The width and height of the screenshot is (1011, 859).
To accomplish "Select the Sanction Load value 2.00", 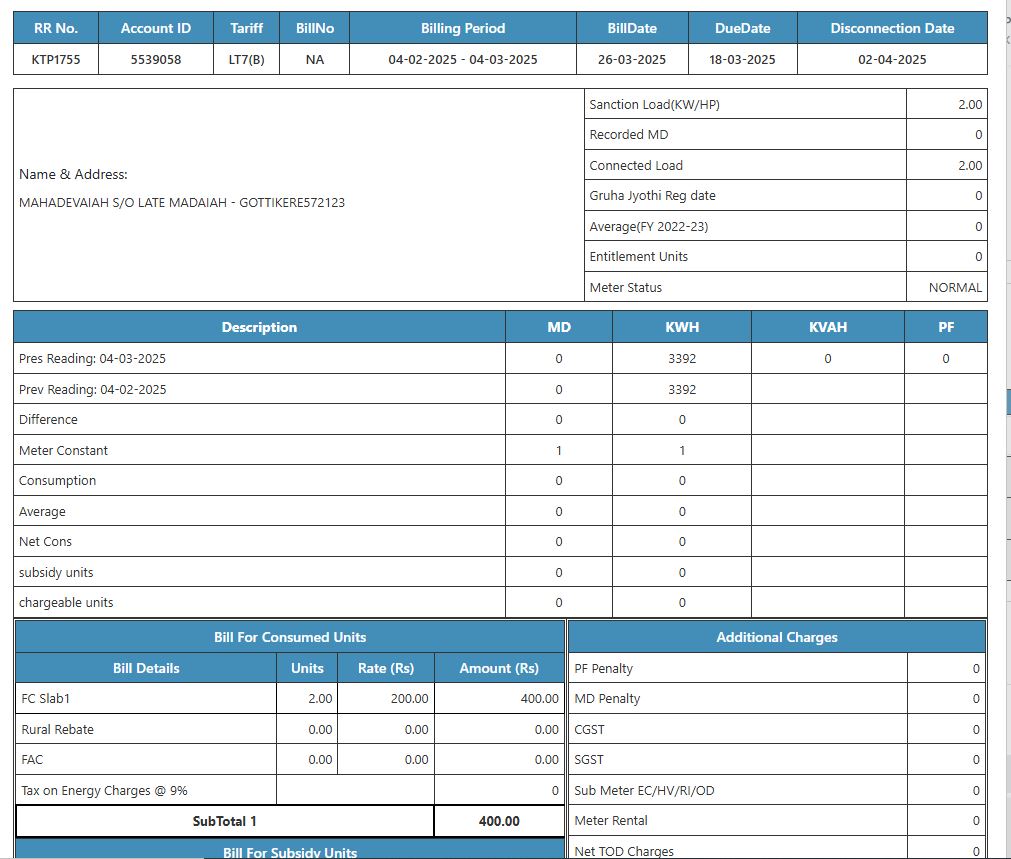I will [970, 104].
